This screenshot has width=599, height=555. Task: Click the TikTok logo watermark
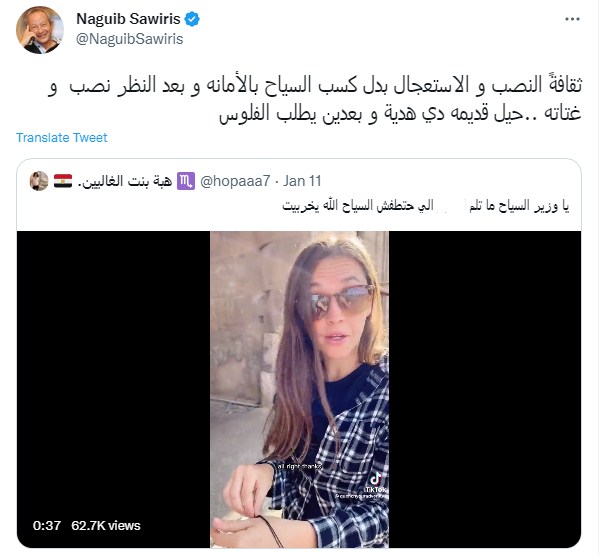click(x=376, y=482)
